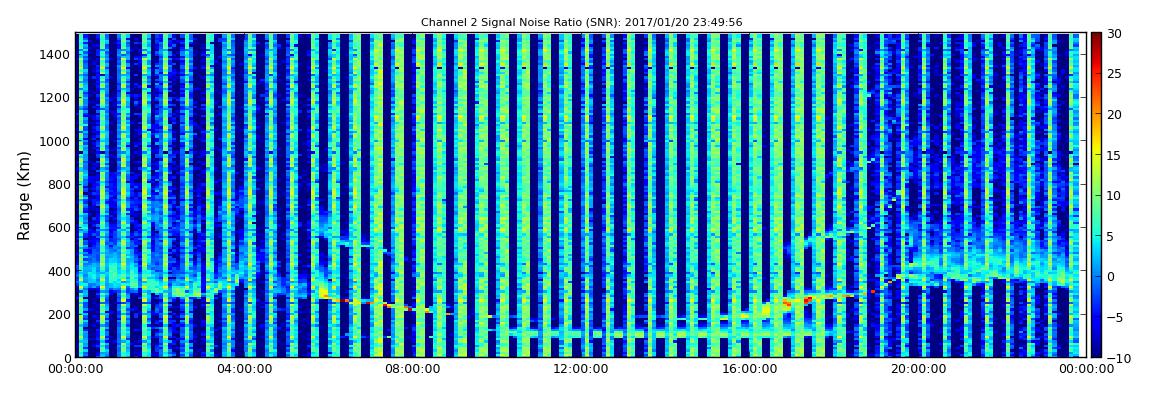The width and height of the screenshot is (1150, 407).
Task: Click the 20:00:00 time axis label
Action: pos(916,369)
